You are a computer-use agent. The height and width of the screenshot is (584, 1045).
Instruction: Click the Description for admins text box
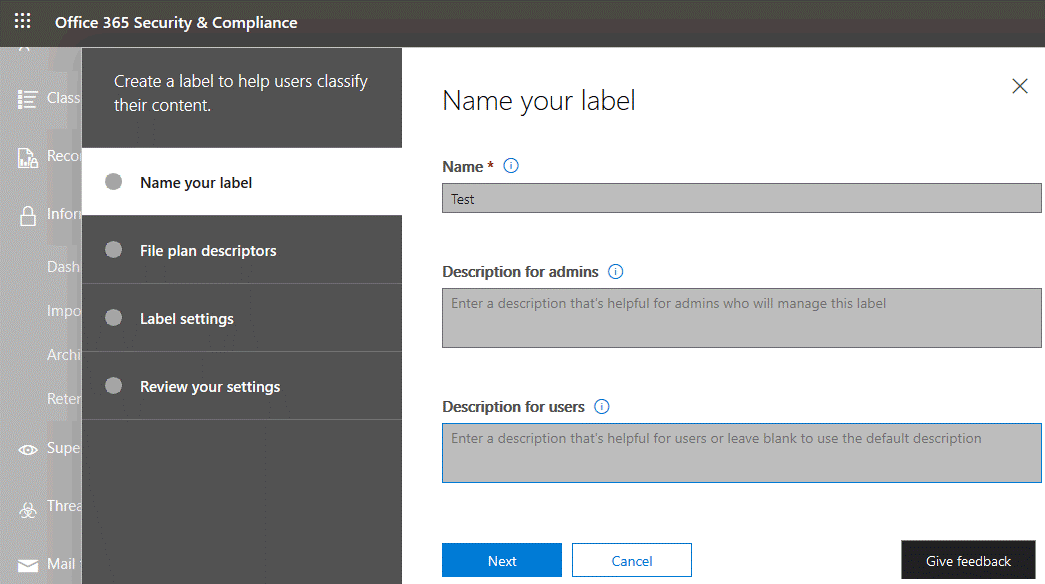(x=741, y=318)
